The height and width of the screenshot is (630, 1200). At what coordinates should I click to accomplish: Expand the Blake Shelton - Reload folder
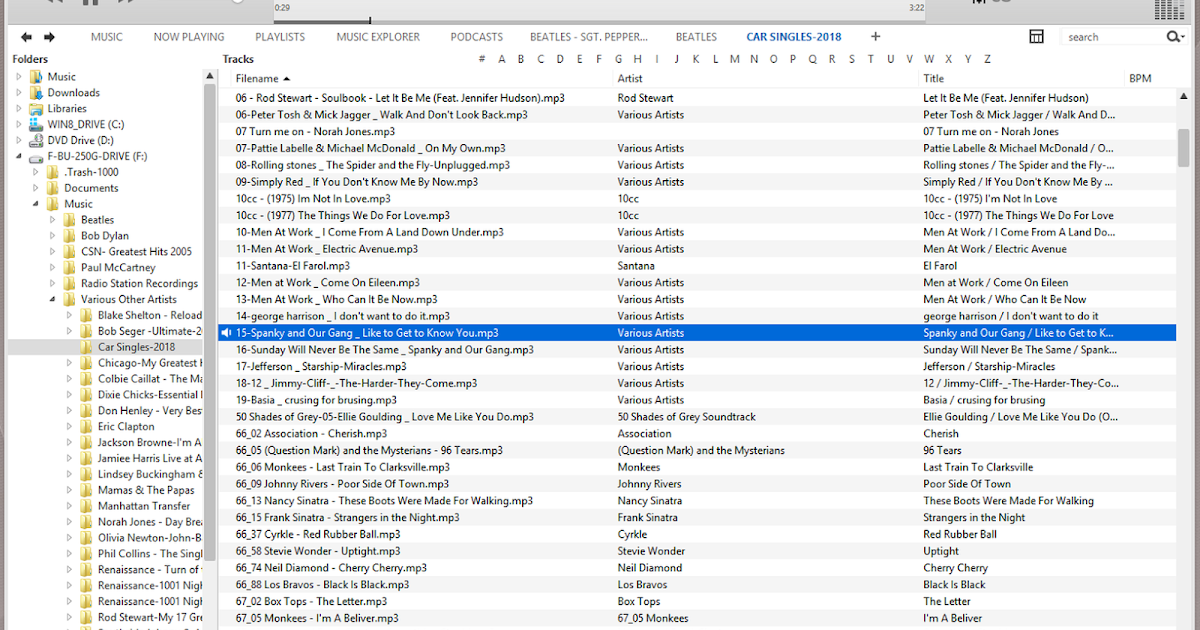[x=69, y=315]
